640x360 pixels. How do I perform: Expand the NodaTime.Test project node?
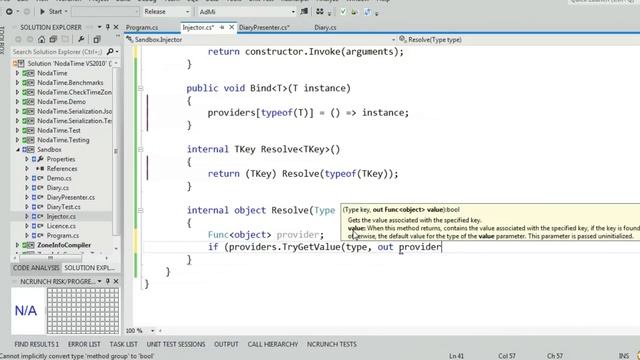(x=18, y=130)
